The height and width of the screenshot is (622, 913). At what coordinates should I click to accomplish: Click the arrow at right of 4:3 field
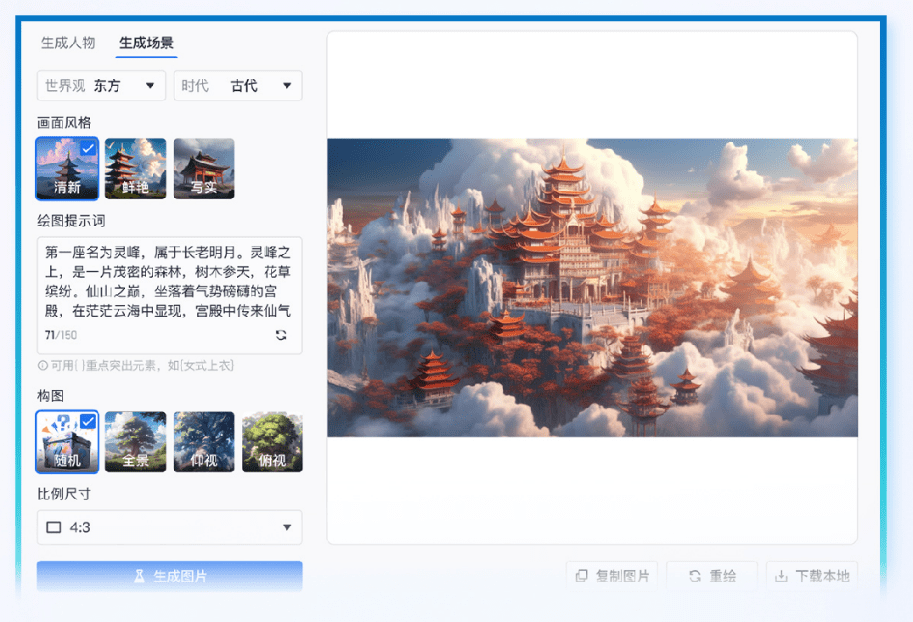(x=287, y=528)
